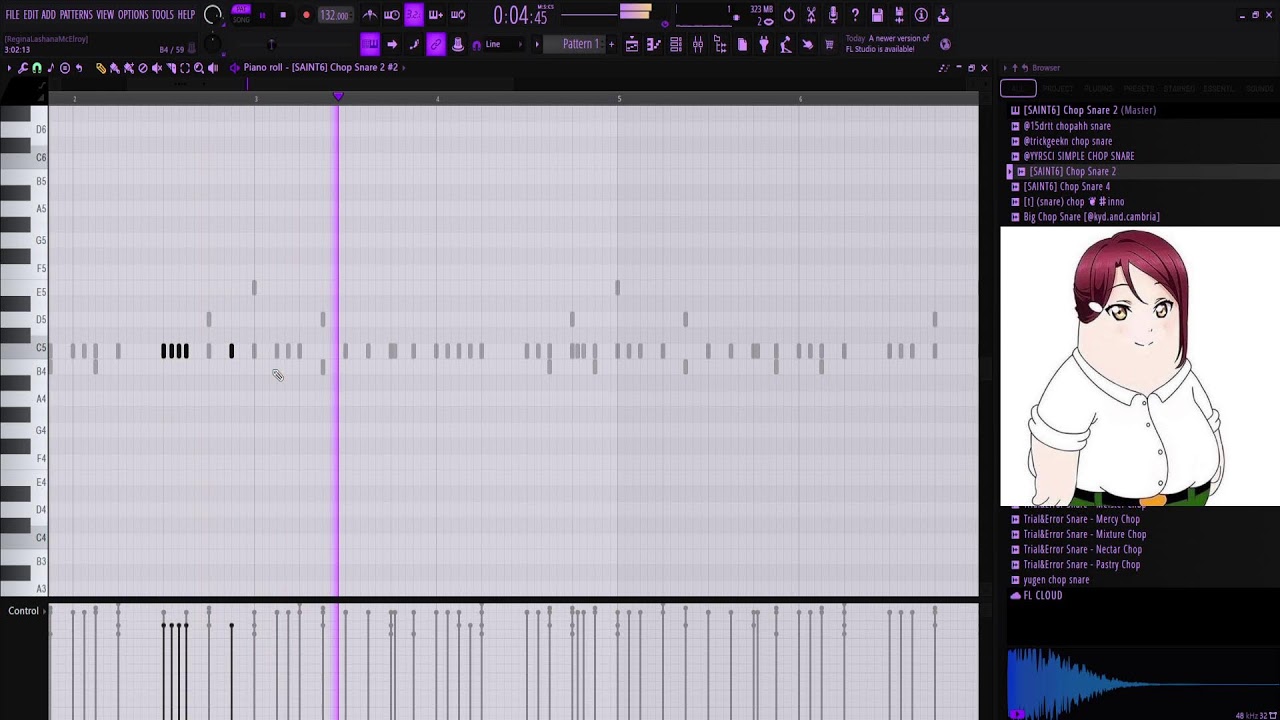This screenshot has height=720, width=1280.
Task: Click the tempo field showing 132.000
Action: click(x=334, y=15)
